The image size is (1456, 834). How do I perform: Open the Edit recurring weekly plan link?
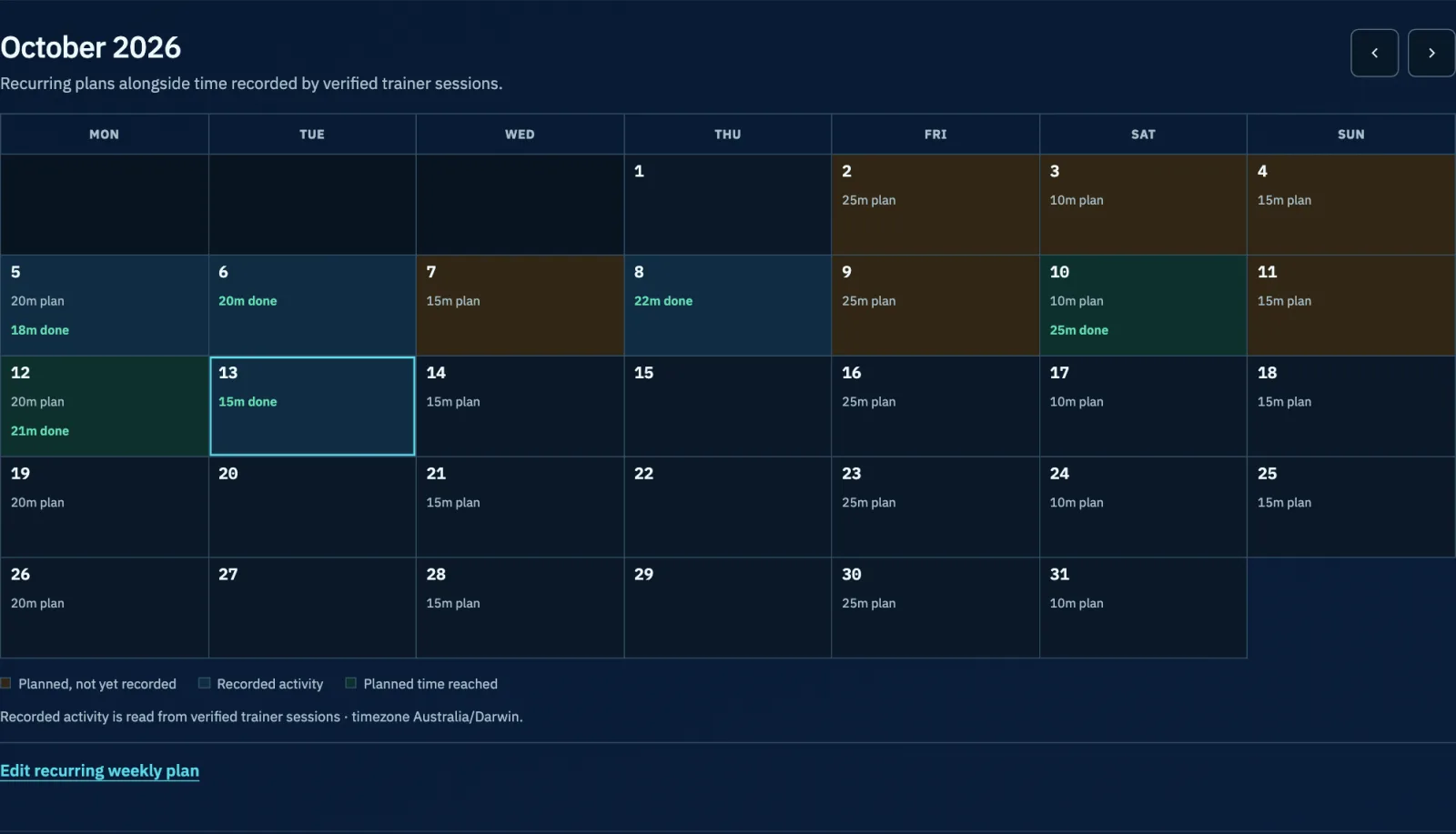(x=99, y=770)
